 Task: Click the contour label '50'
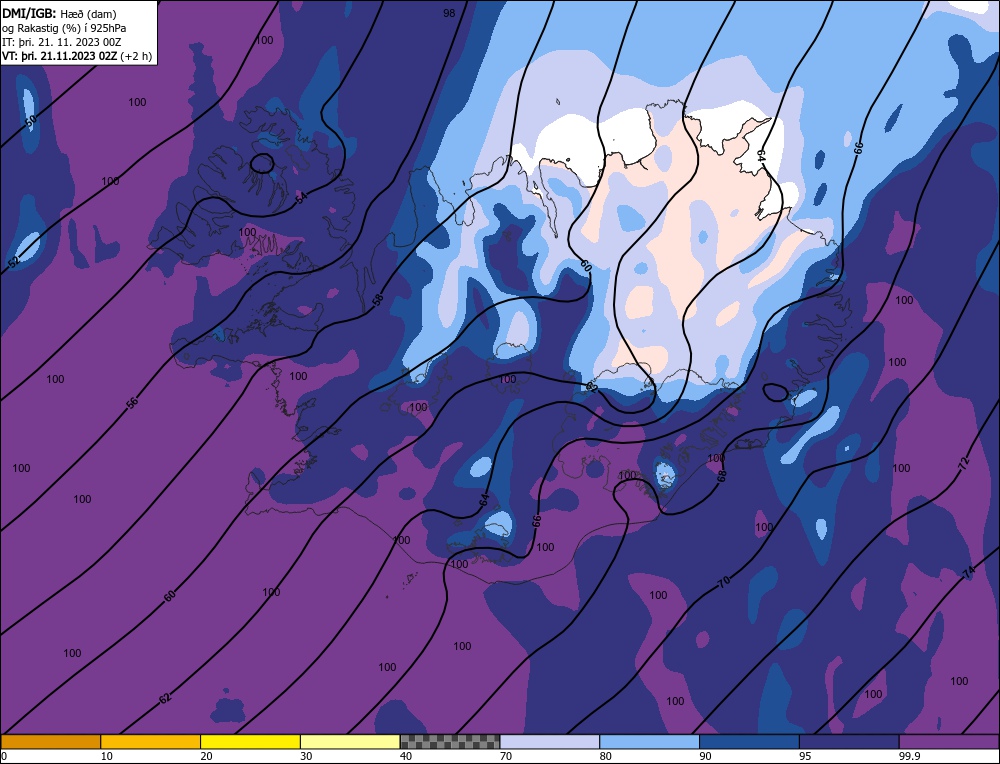point(30,120)
